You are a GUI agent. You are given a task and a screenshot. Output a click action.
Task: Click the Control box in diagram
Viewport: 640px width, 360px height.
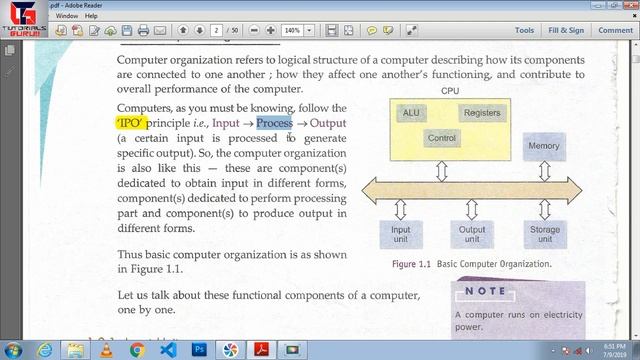point(442,138)
